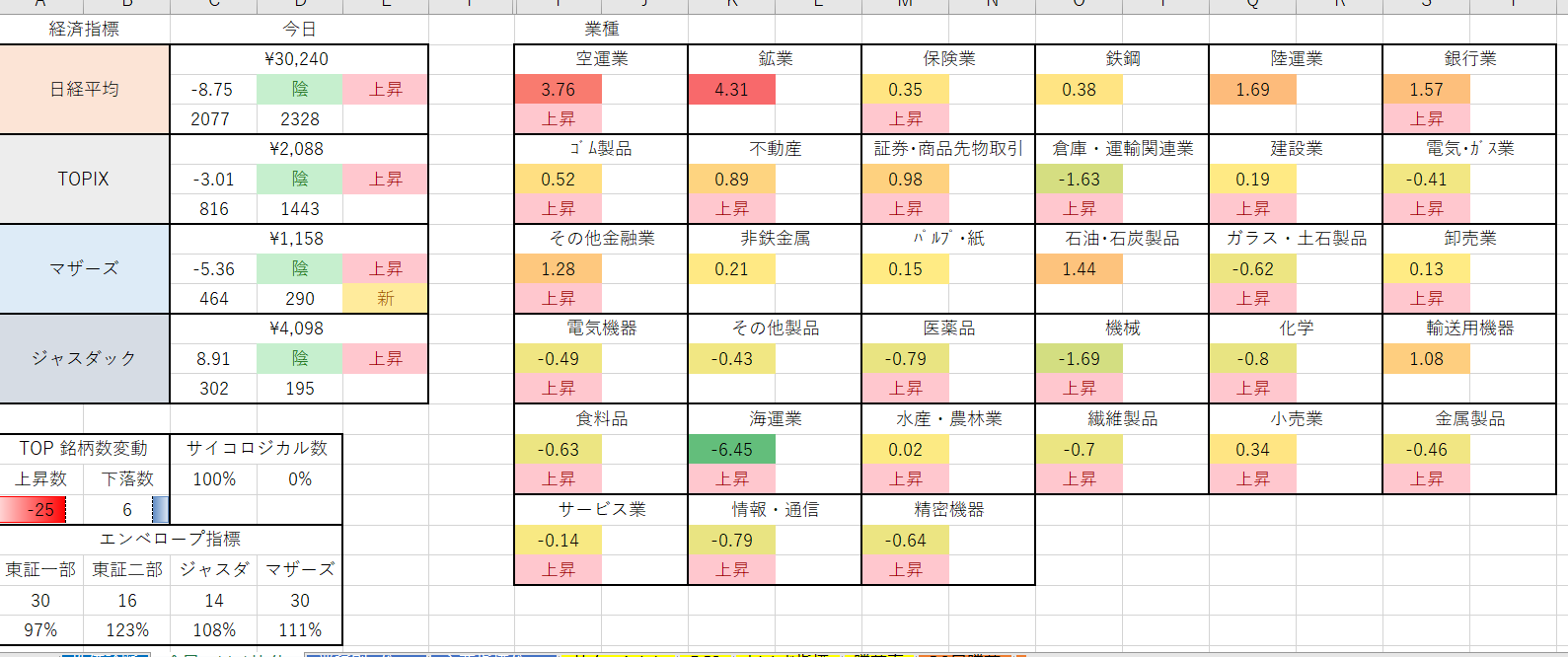Click the ¥4,098 value cell
This screenshot has height=657, width=1568.
pyautogui.click(x=299, y=329)
